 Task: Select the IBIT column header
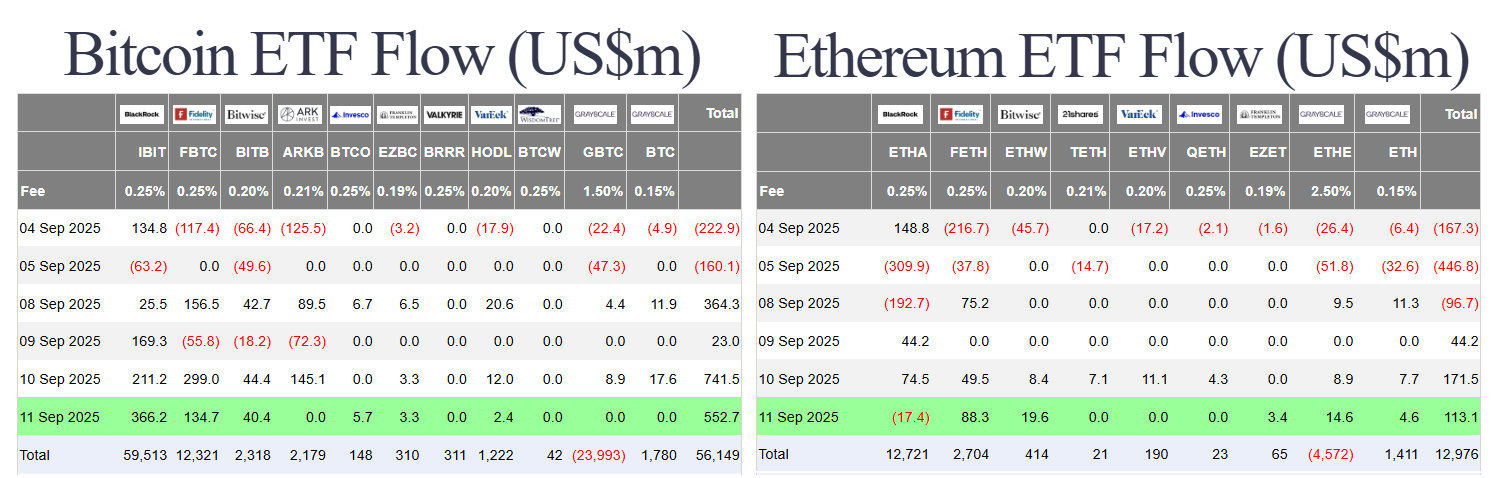(152, 152)
